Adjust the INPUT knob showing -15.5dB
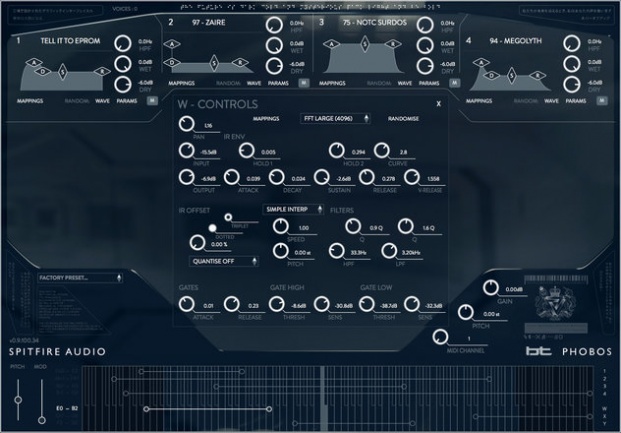Image resolution: width=621 pixels, height=433 pixels. coord(186,151)
